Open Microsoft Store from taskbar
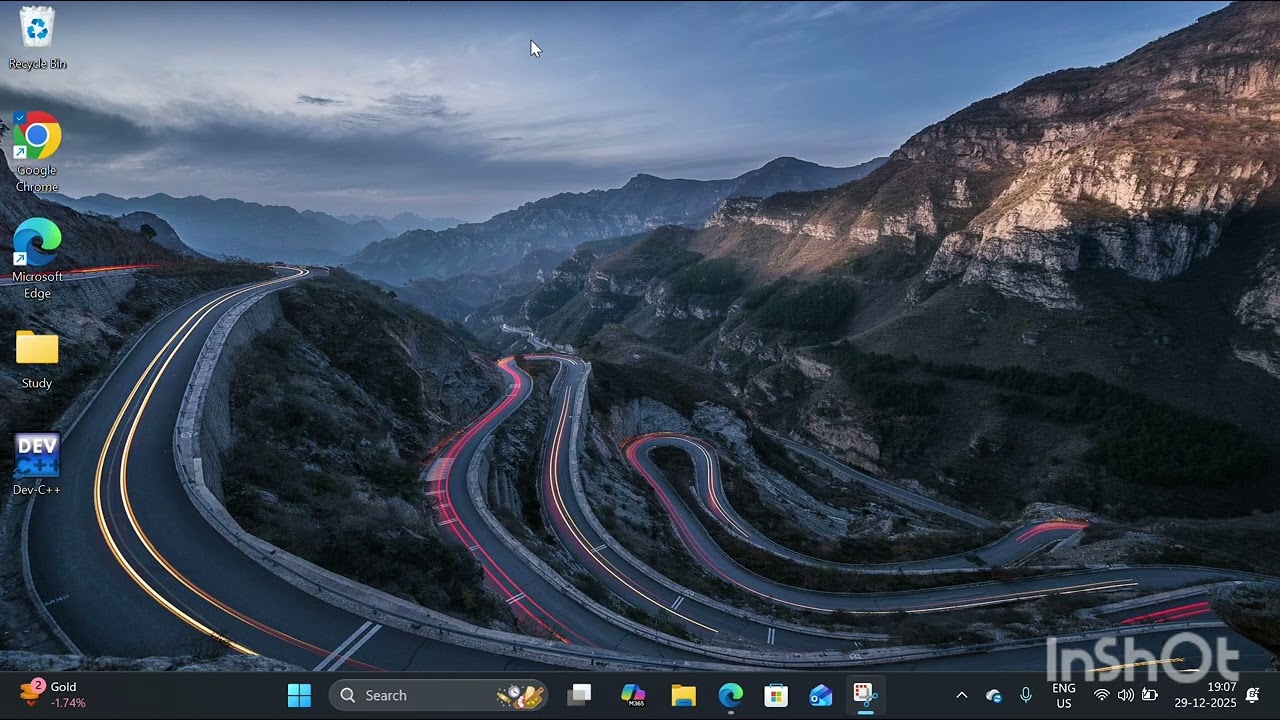 click(776, 695)
